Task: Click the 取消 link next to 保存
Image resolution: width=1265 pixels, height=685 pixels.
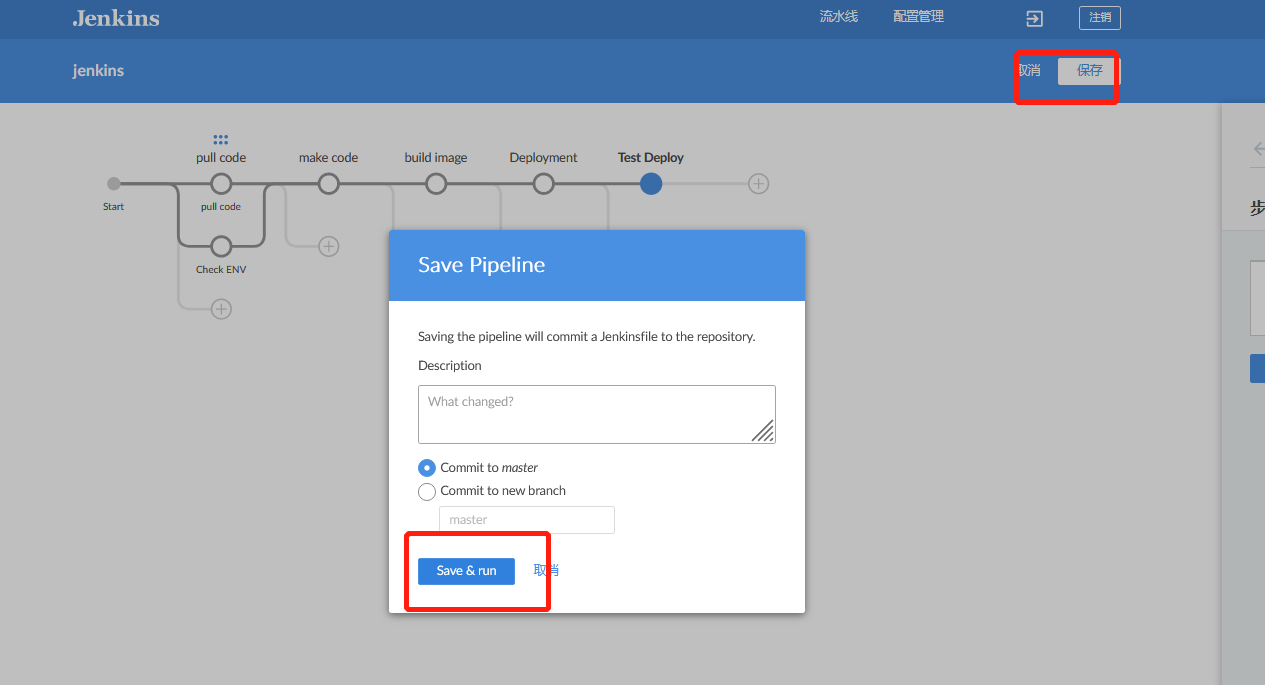Action: (x=1028, y=71)
